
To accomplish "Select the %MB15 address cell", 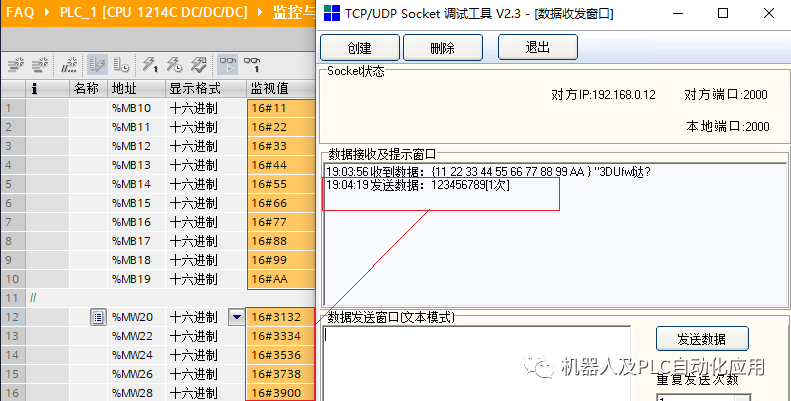I will click(136, 203).
